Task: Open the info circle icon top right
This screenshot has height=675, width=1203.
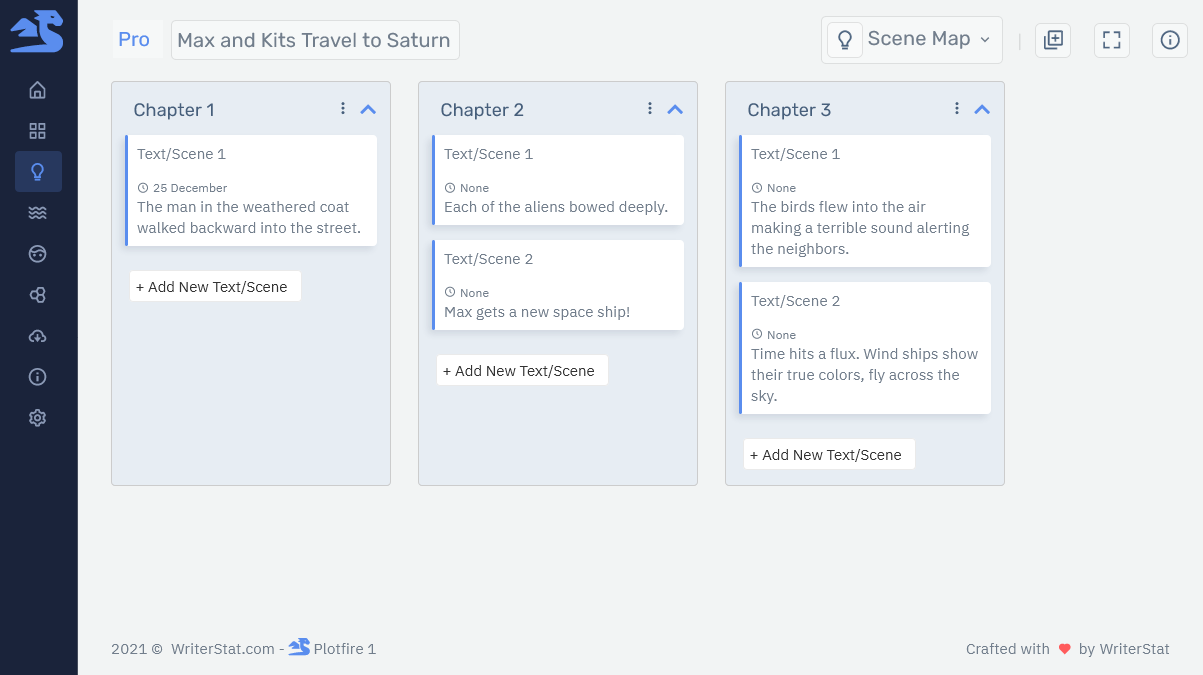Action: pyautogui.click(x=1169, y=40)
